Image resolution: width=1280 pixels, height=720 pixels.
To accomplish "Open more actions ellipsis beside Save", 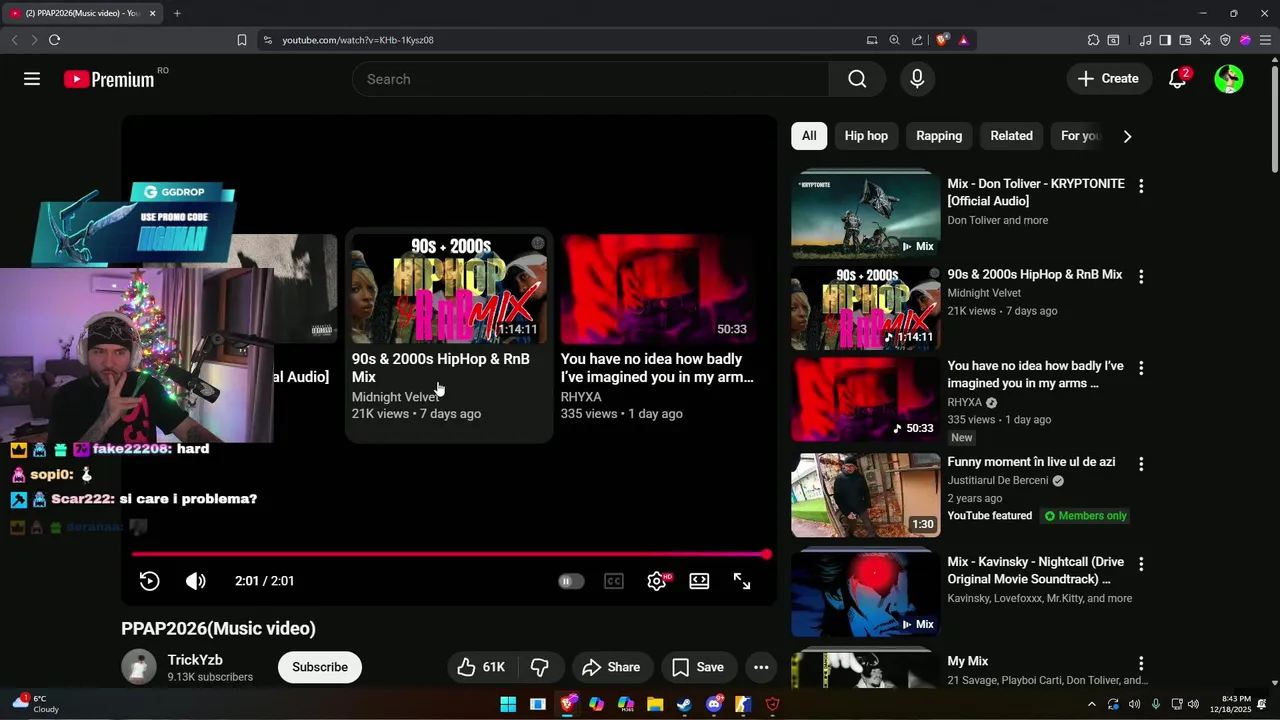I will pos(761,667).
